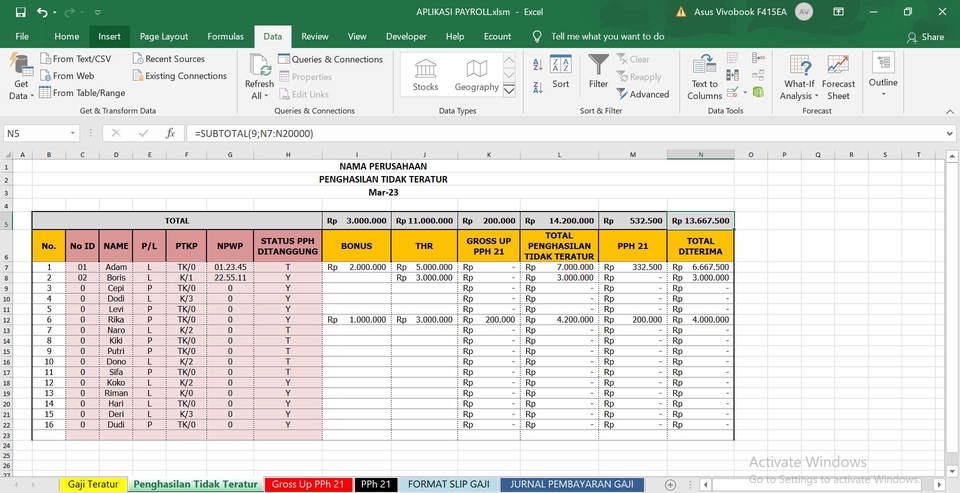
Task: Select the cell containing the name Rika
Action: click(116, 319)
